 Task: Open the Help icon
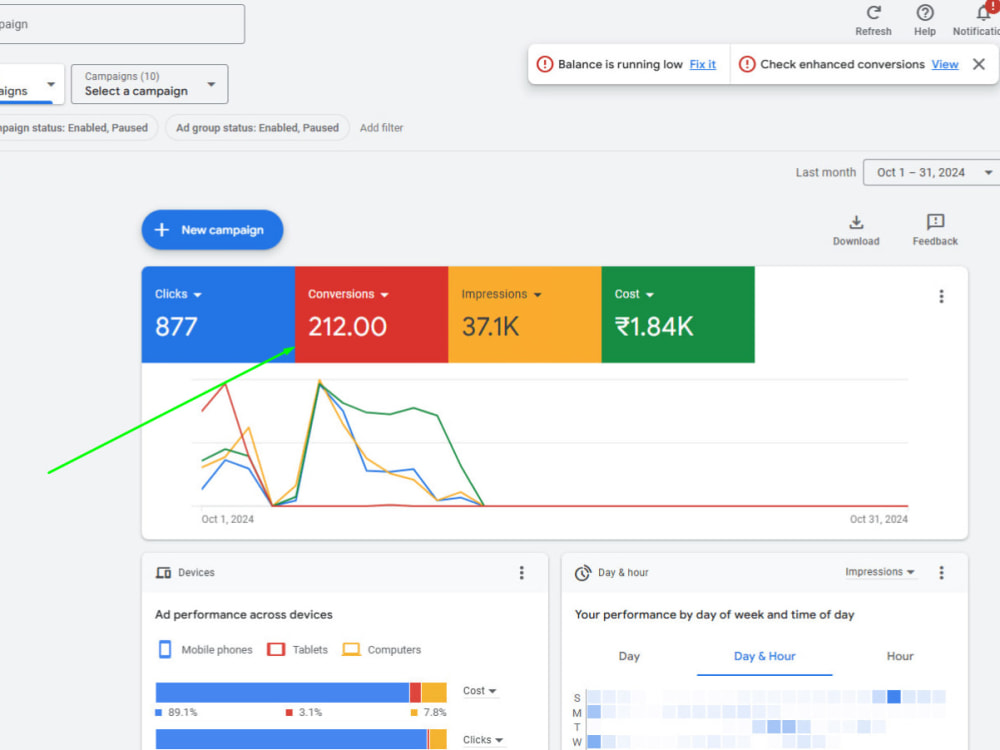tap(925, 13)
